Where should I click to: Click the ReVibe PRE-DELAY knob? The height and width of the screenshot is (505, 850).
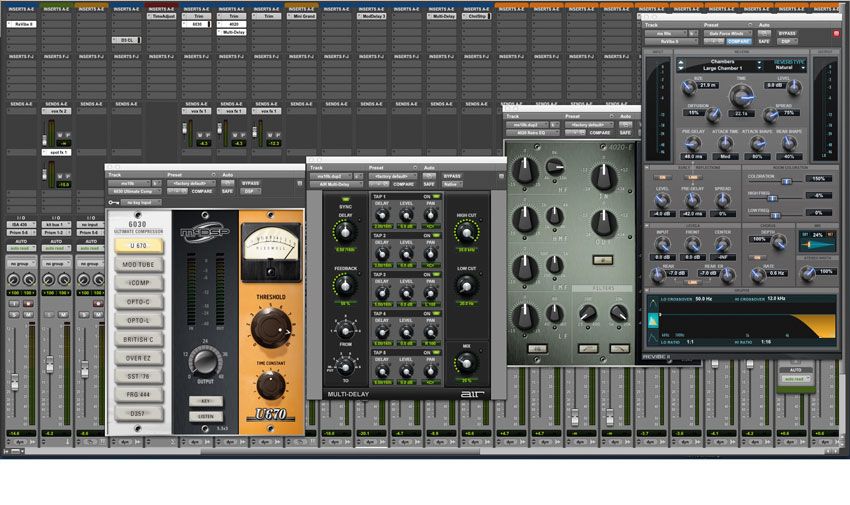tap(691, 144)
